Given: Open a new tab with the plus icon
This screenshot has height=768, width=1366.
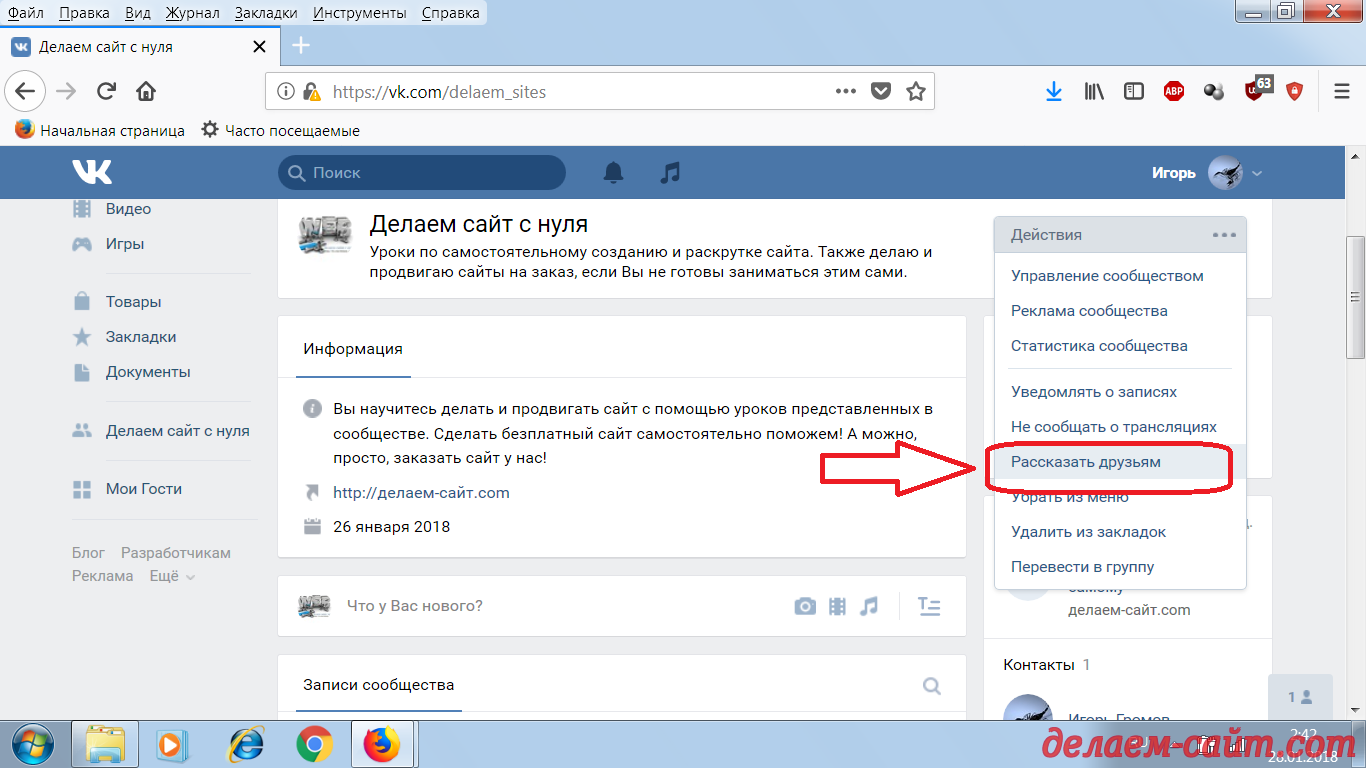Looking at the screenshot, I should 300,46.
